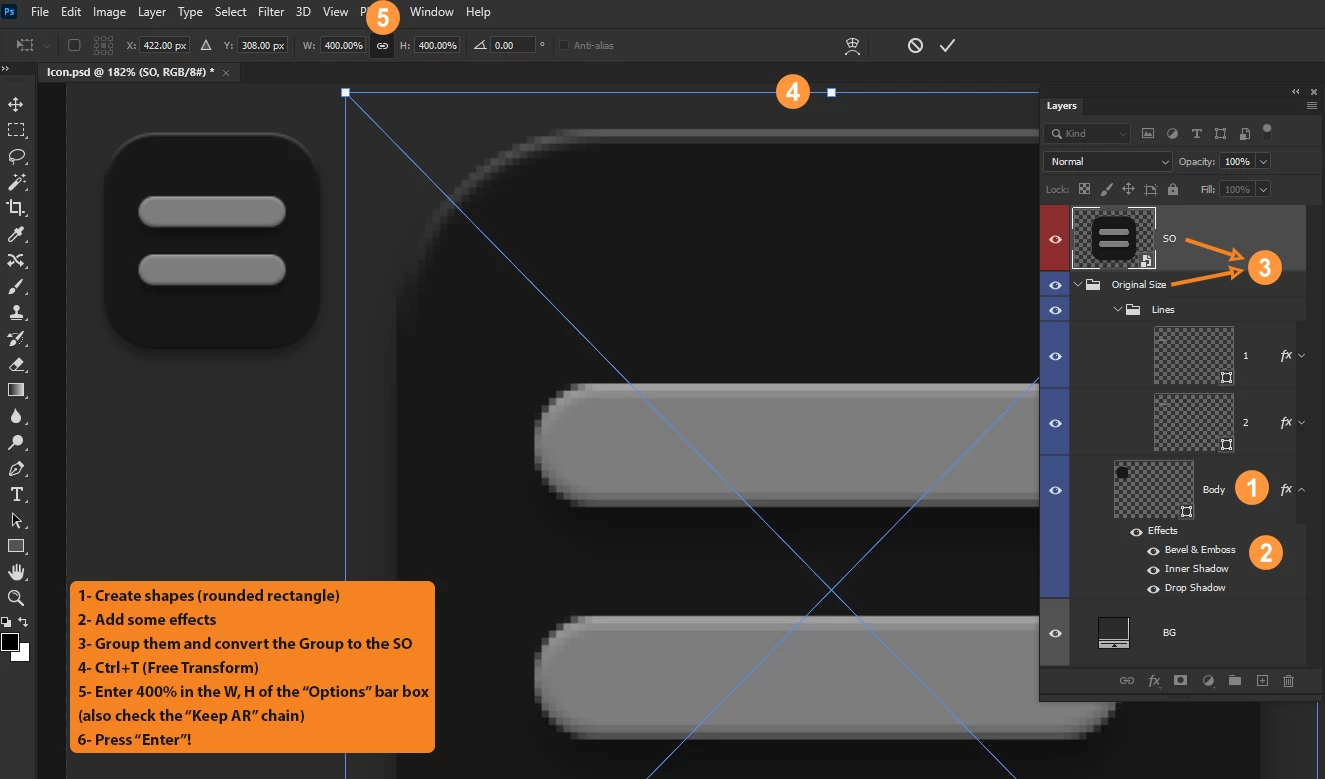Select the Pen tool
Screen dimensions: 1325x779
pyautogui.click(x=16, y=468)
